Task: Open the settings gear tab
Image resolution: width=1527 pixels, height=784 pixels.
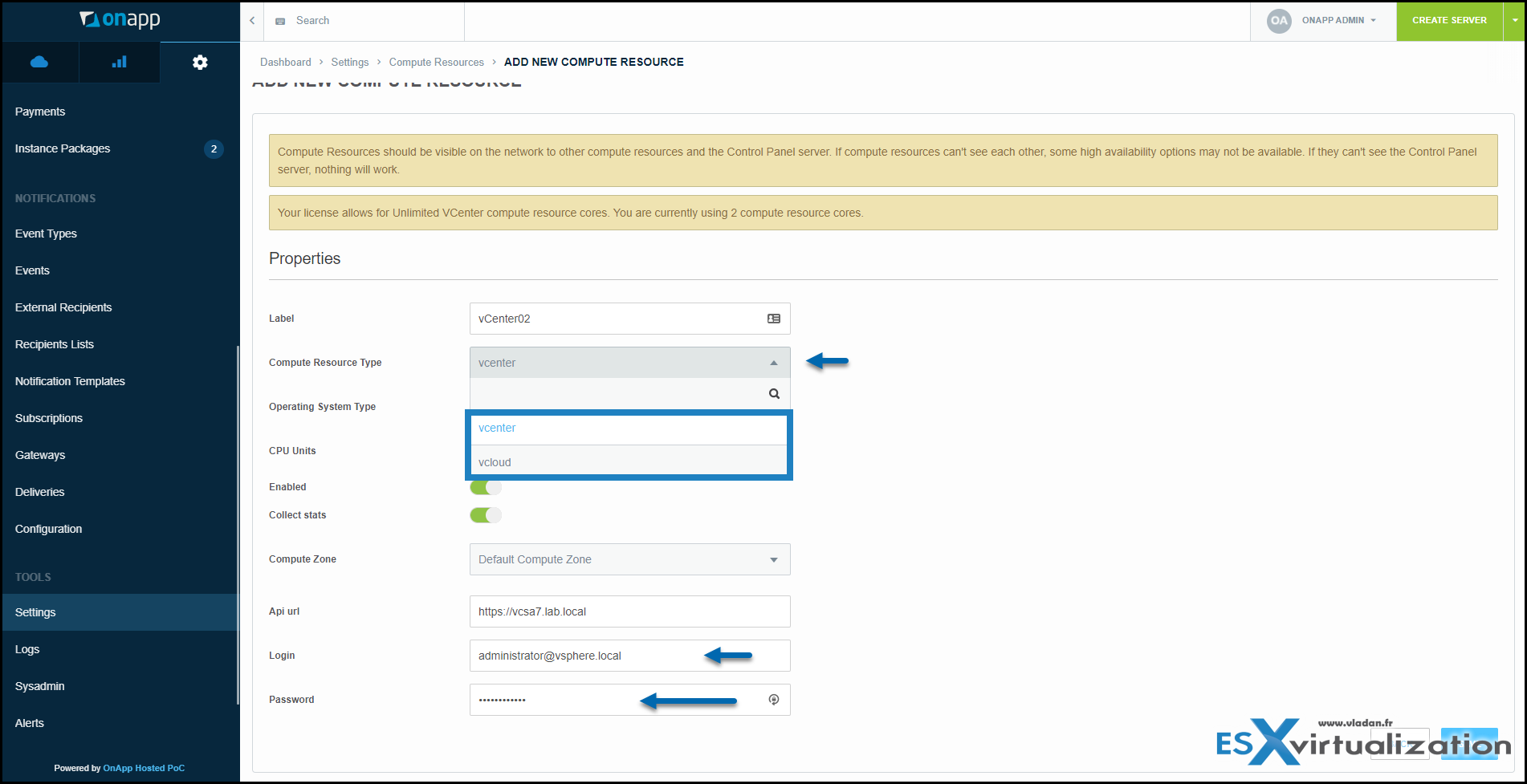Action: click(200, 62)
